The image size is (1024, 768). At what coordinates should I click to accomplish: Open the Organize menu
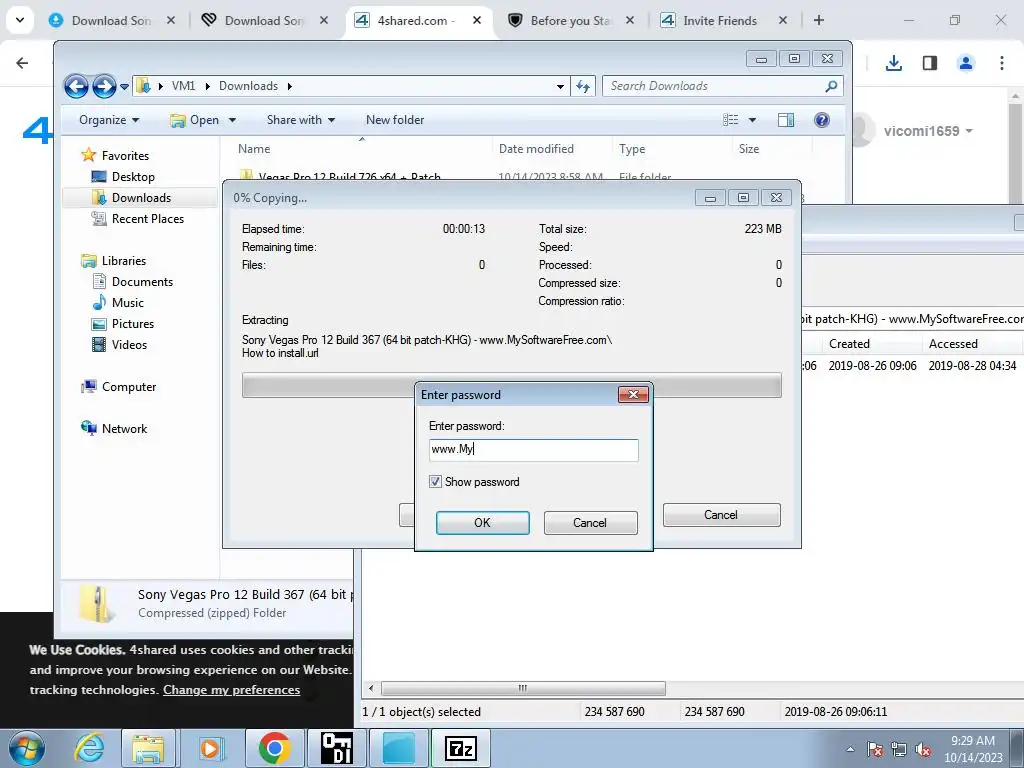[109, 120]
